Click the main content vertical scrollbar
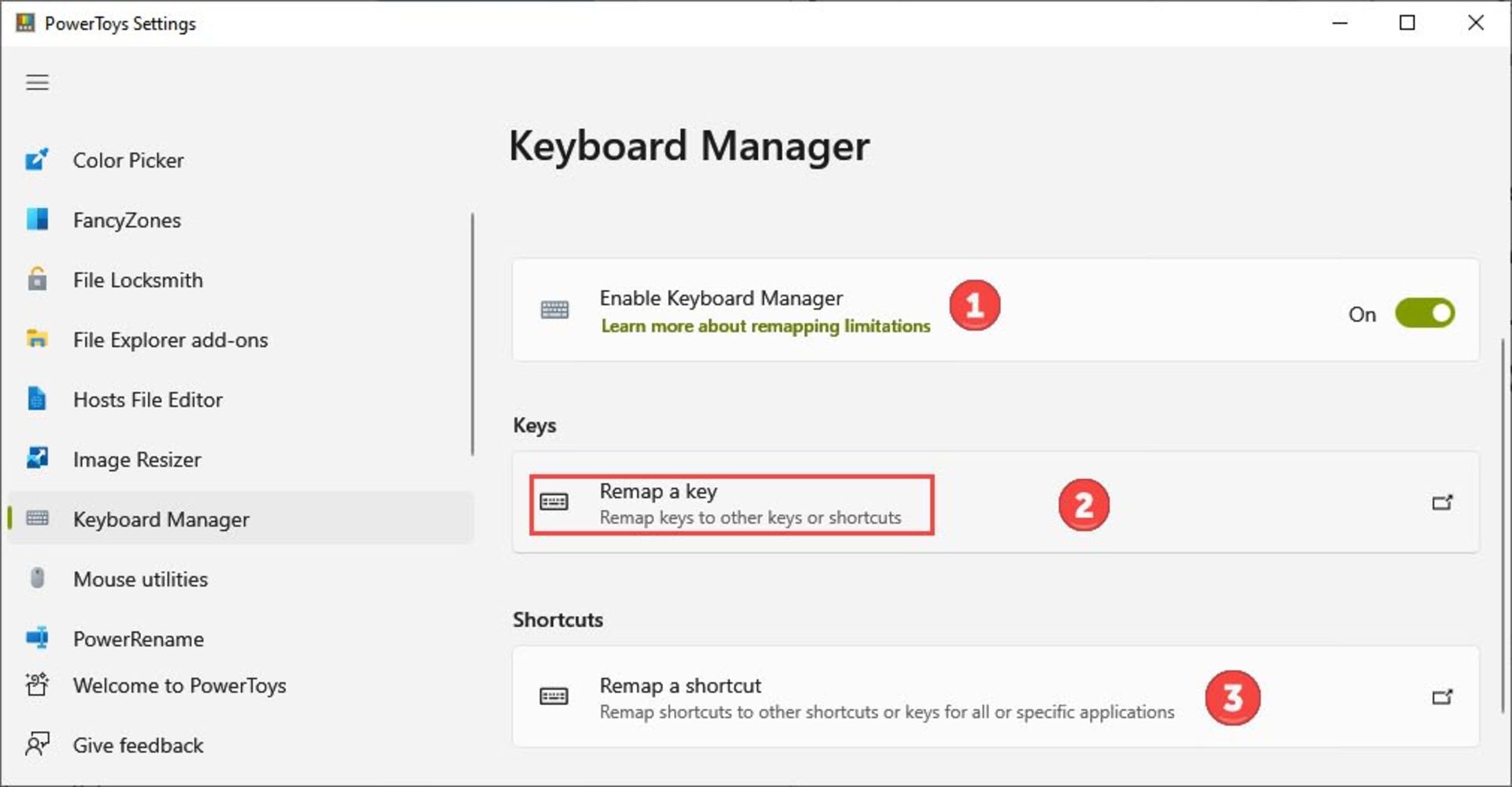 (x=1503, y=520)
